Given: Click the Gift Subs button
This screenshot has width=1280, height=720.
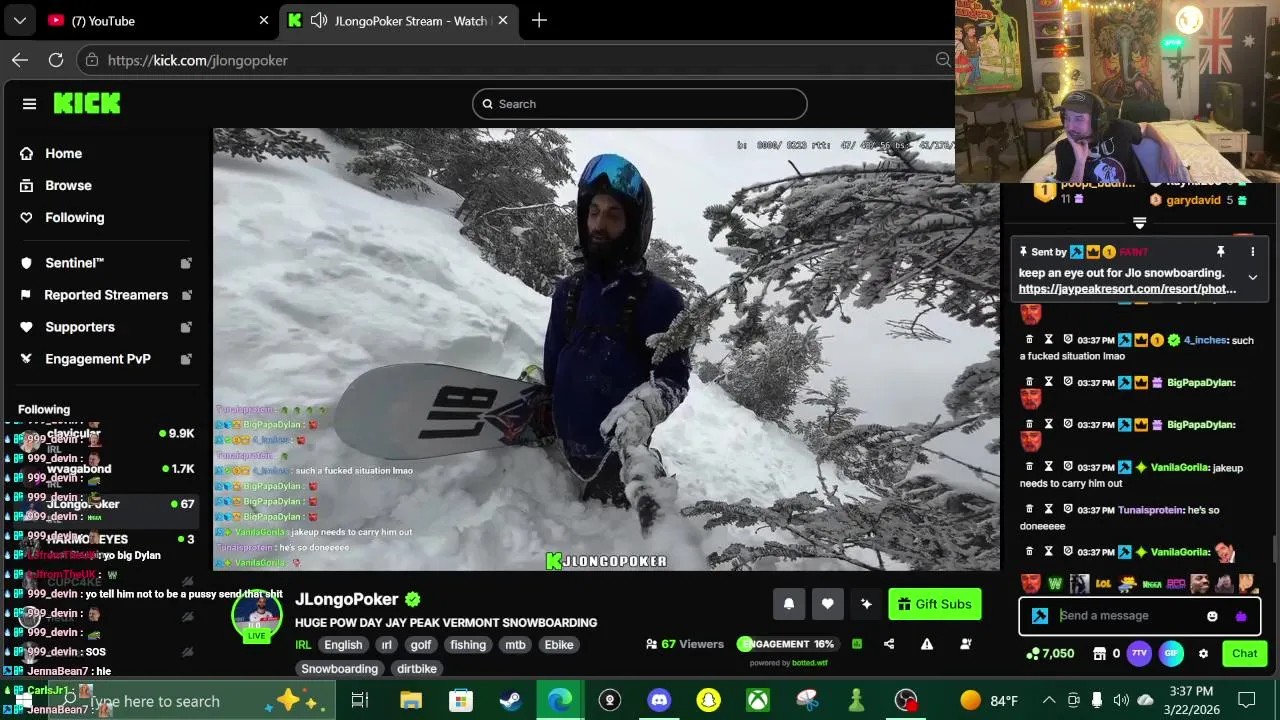Looking at the screenshot, I should coord(935,604).
